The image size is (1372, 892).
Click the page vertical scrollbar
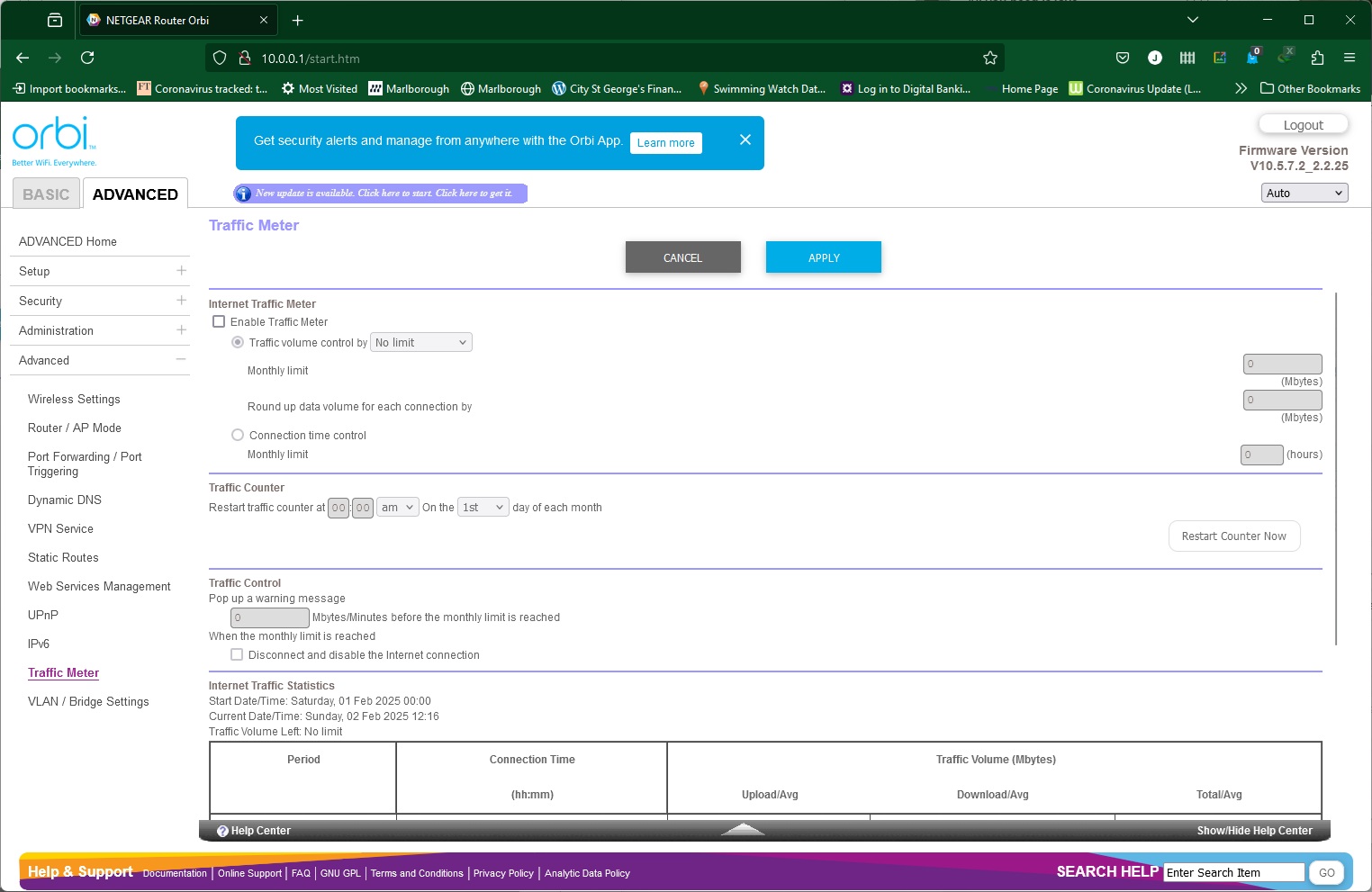(1337, 468)
